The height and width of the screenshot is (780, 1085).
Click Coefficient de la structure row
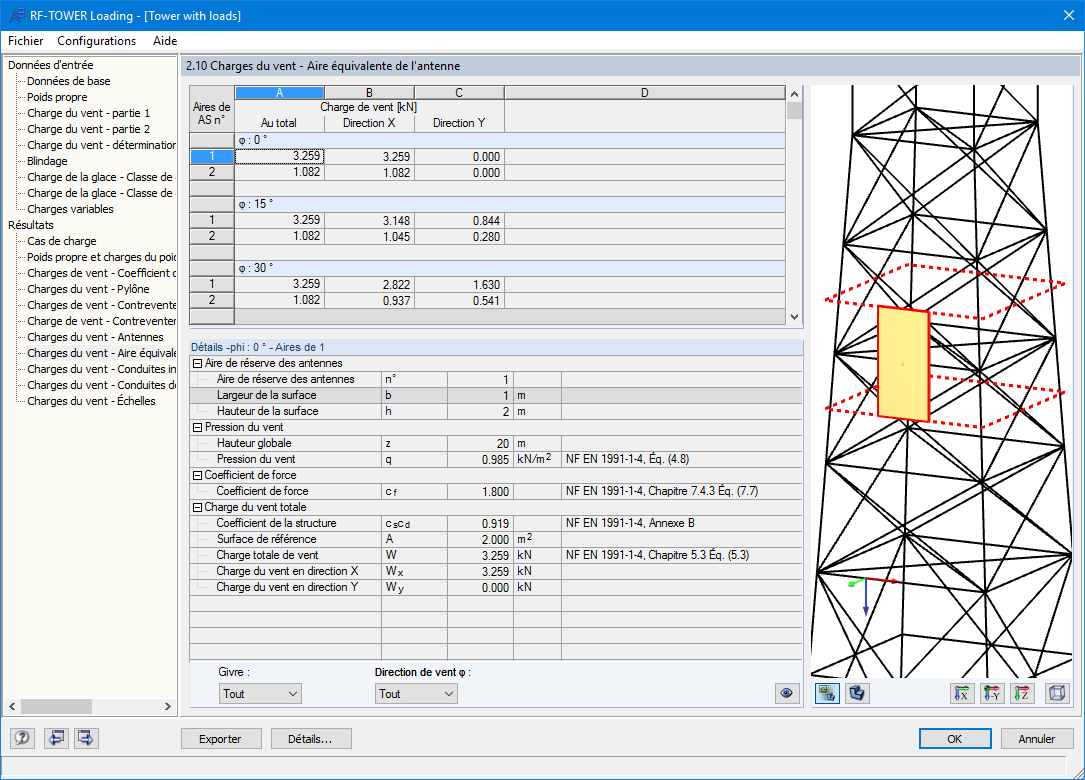click(495, 523)
